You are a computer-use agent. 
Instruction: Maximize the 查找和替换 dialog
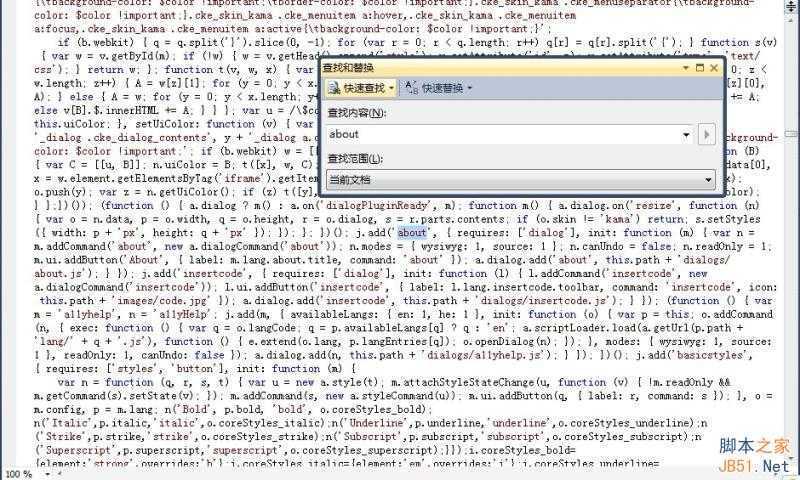click(x=699, y=67)
